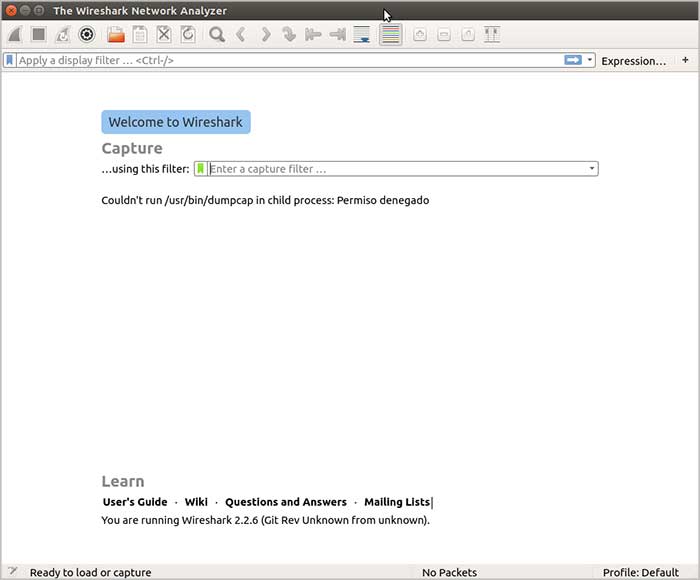
Task: Open the Wiki link
Action: point(196,502)
